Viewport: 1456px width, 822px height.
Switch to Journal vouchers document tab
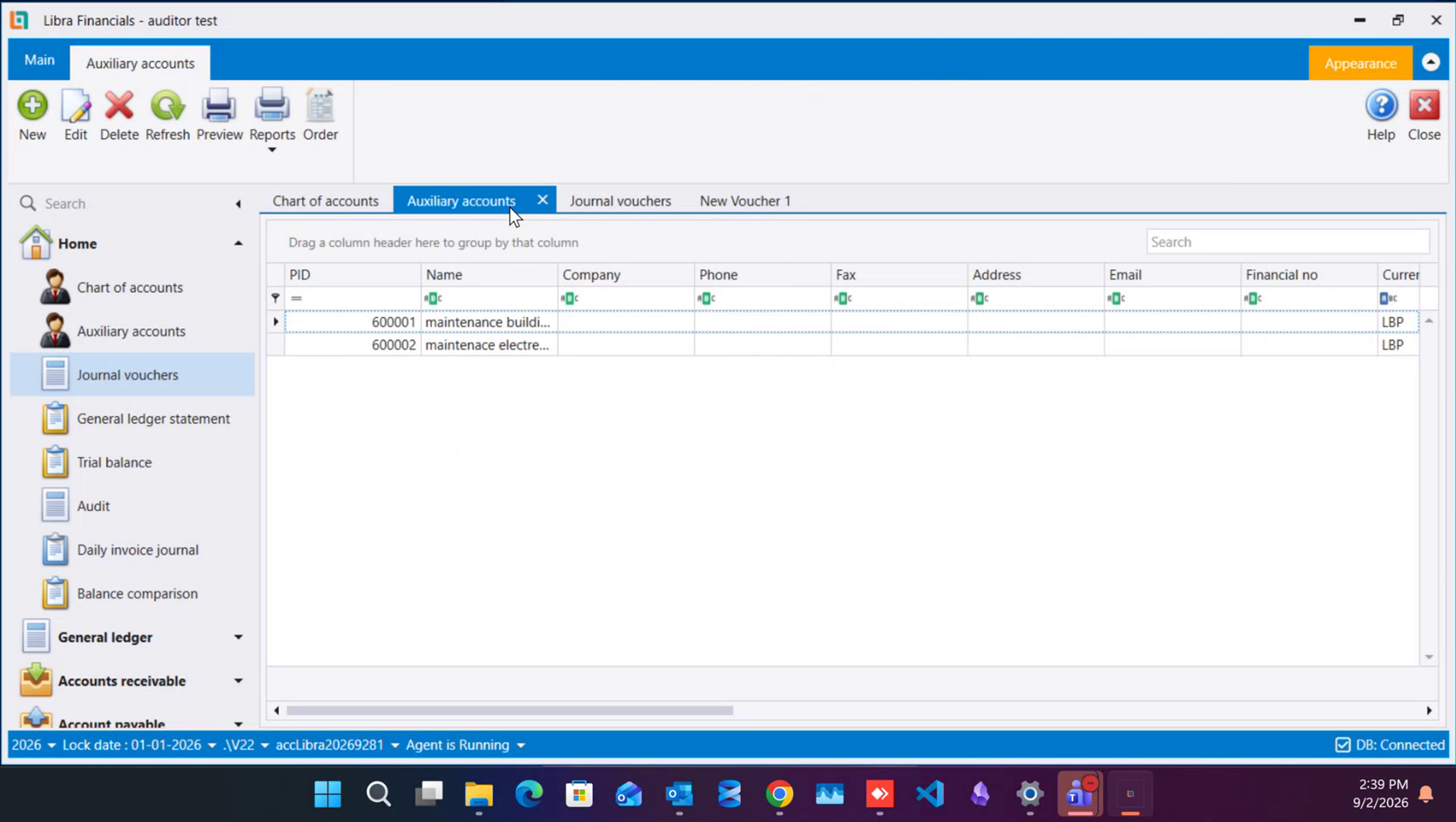pos(620,201)
